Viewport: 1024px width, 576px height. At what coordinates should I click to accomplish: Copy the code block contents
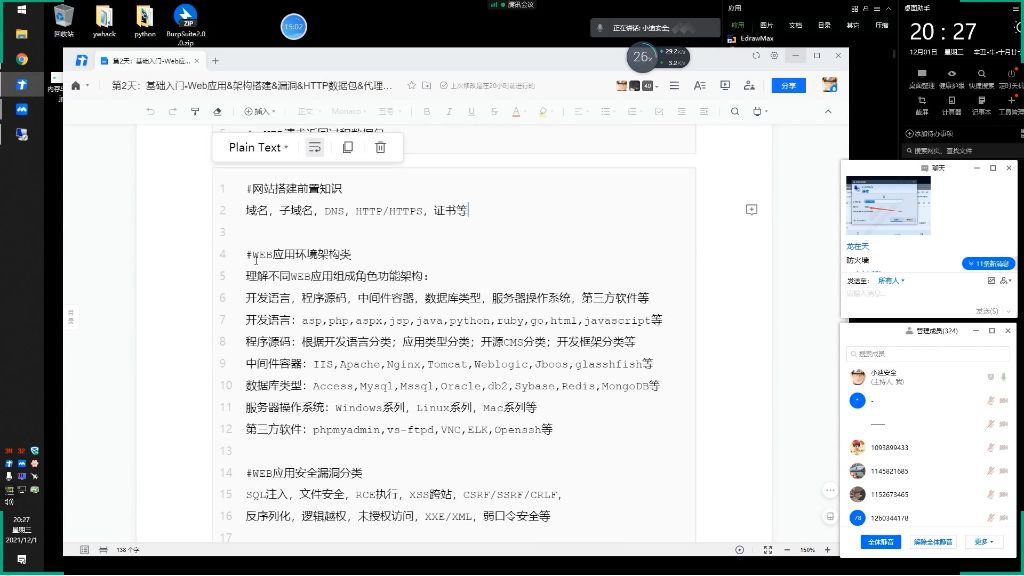click(x=347, y=147)
